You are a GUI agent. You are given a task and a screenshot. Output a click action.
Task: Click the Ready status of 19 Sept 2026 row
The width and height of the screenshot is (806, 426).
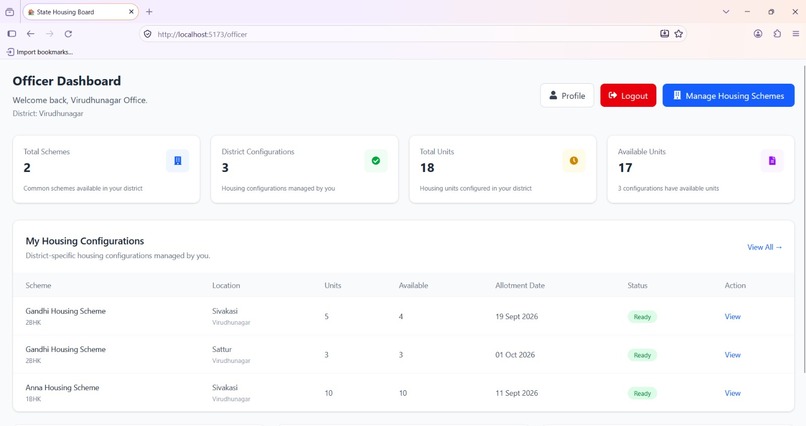point(642,317)
